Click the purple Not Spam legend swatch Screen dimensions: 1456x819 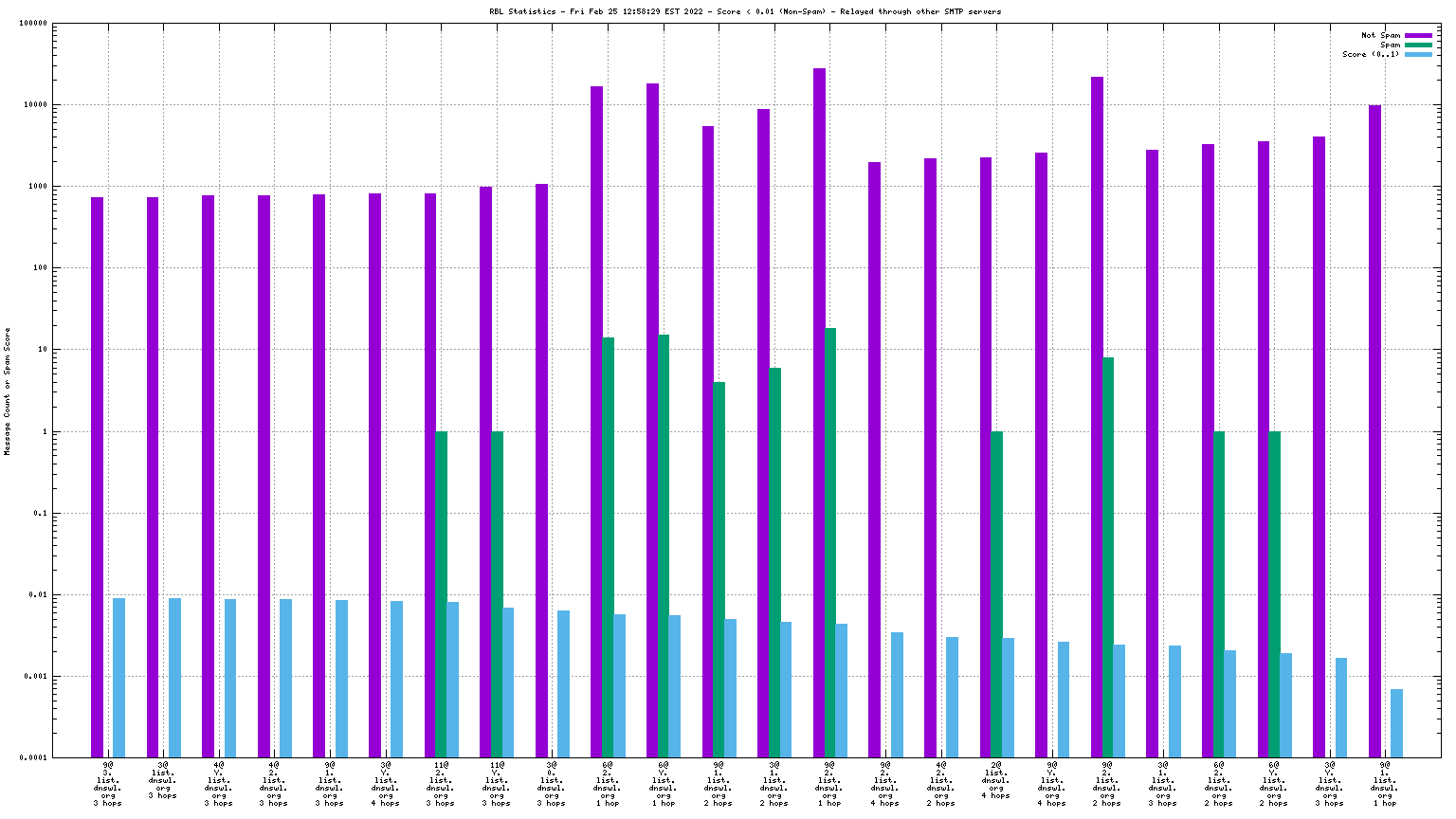tap(1418, 35)
